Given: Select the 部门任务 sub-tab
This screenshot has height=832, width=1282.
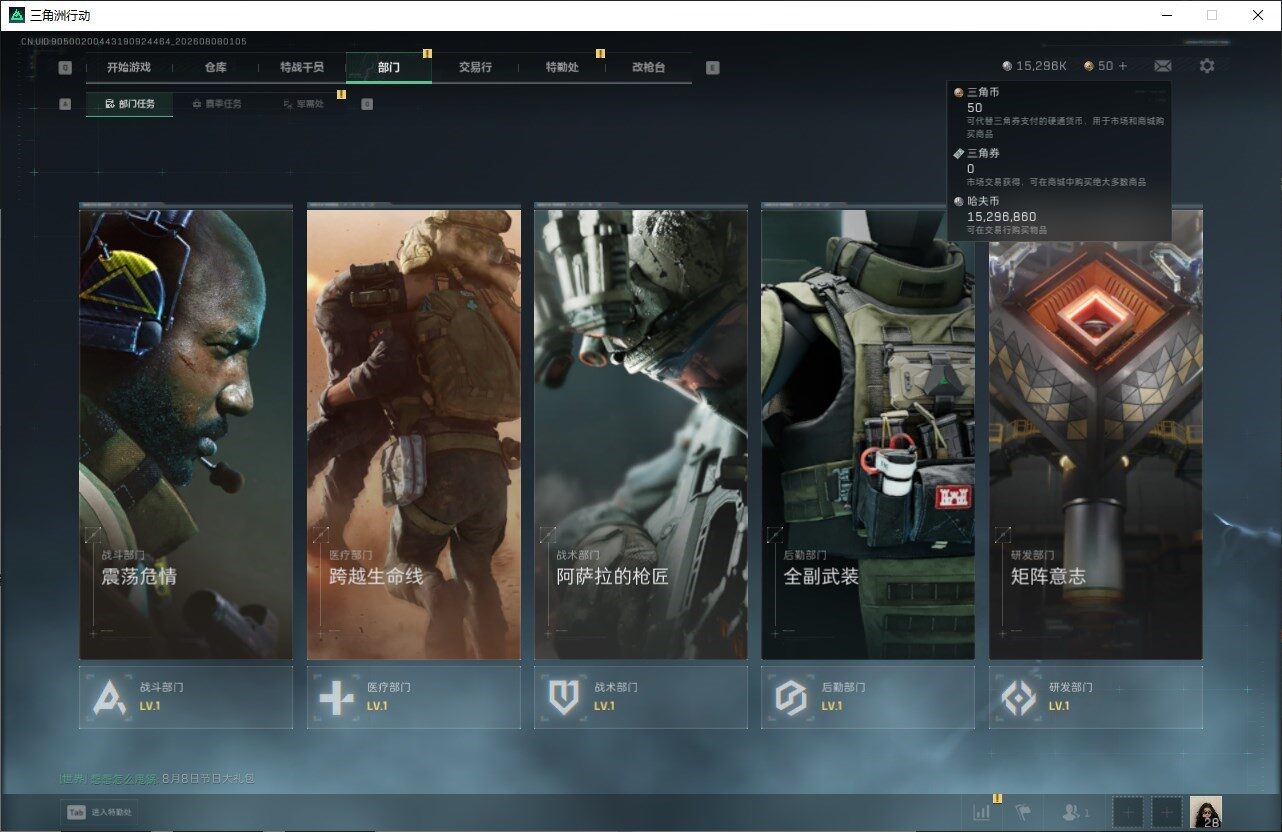Looking at the screenshot, I should click(x=129, y=104).
